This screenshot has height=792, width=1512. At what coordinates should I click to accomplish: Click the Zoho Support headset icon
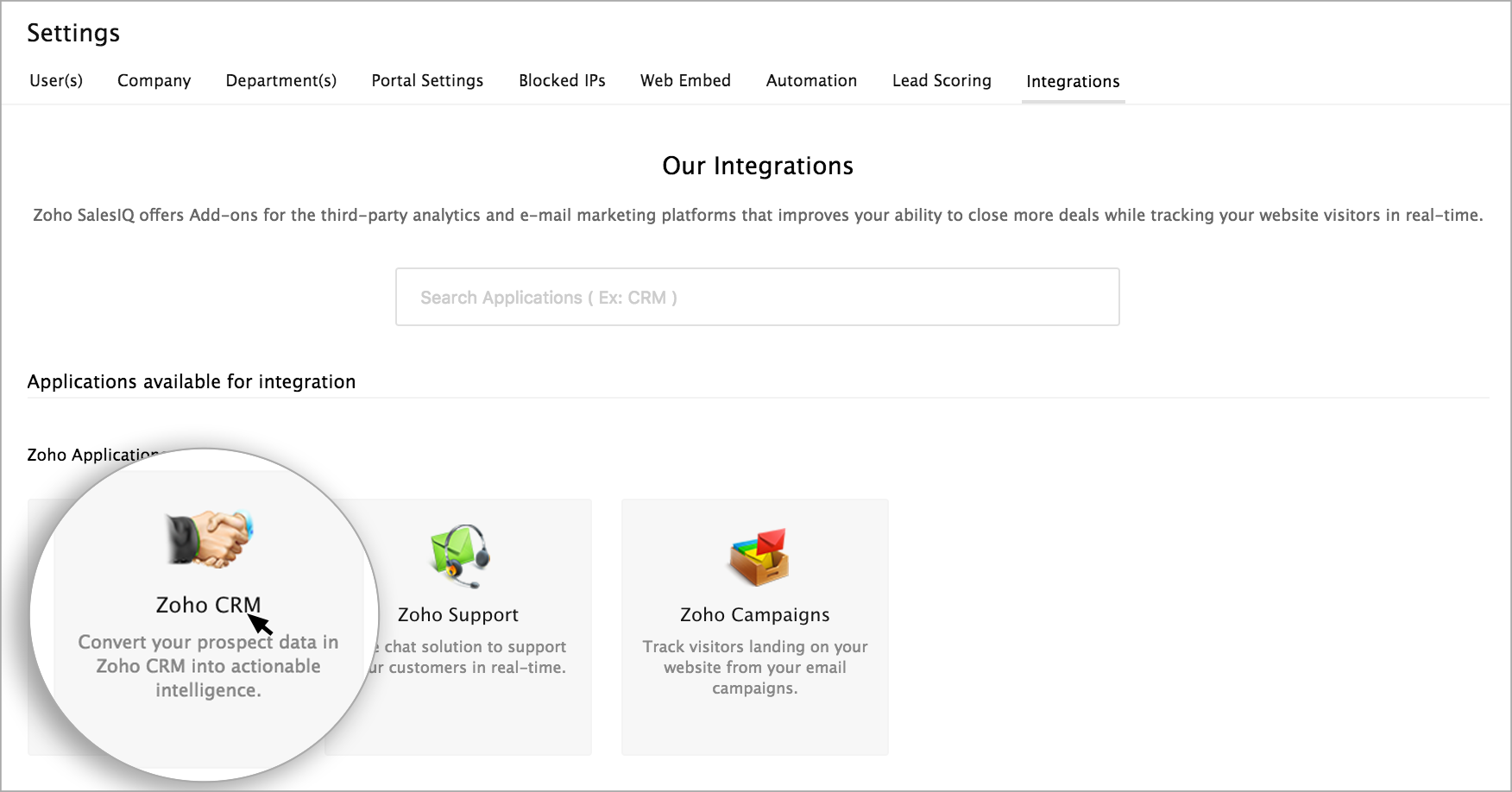pos(460,555)
